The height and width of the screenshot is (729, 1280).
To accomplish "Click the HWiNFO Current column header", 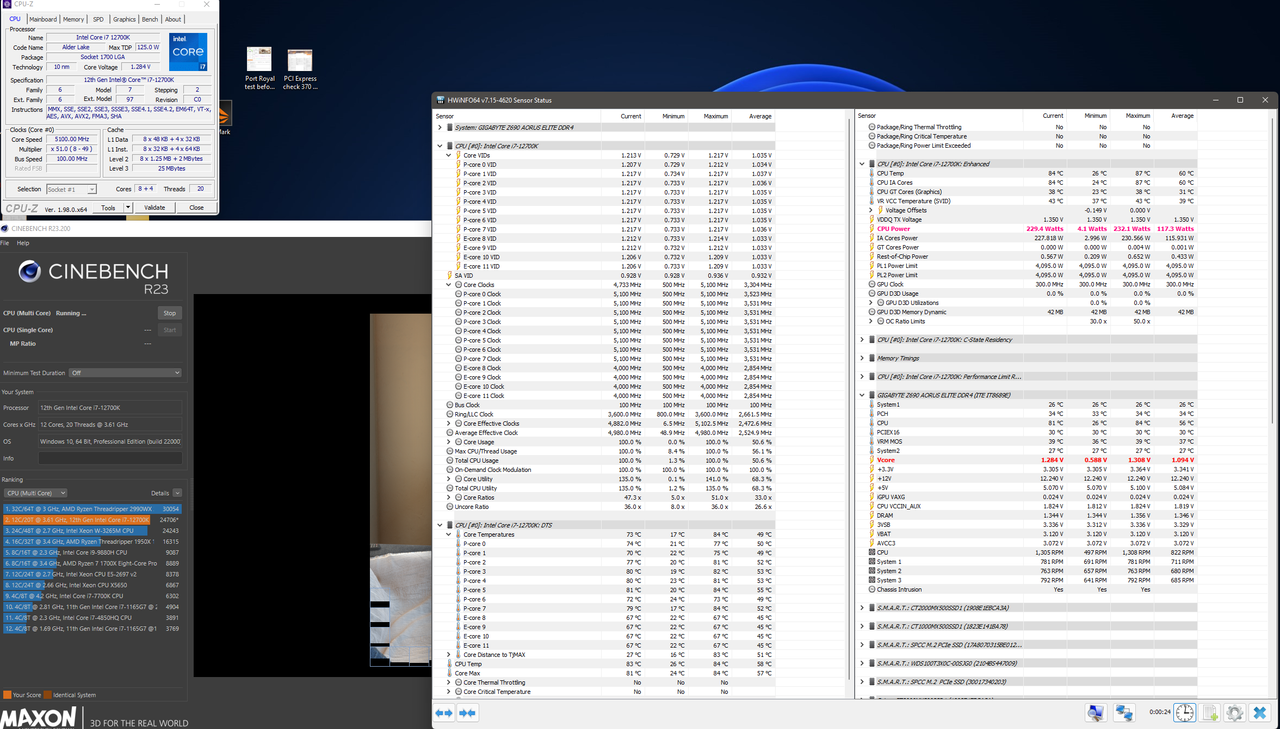I will (x=631, y=116).
